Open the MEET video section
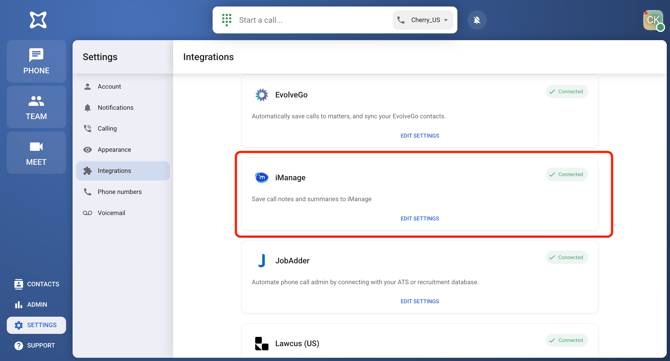 pyautogui.click(x=36, y=153)
